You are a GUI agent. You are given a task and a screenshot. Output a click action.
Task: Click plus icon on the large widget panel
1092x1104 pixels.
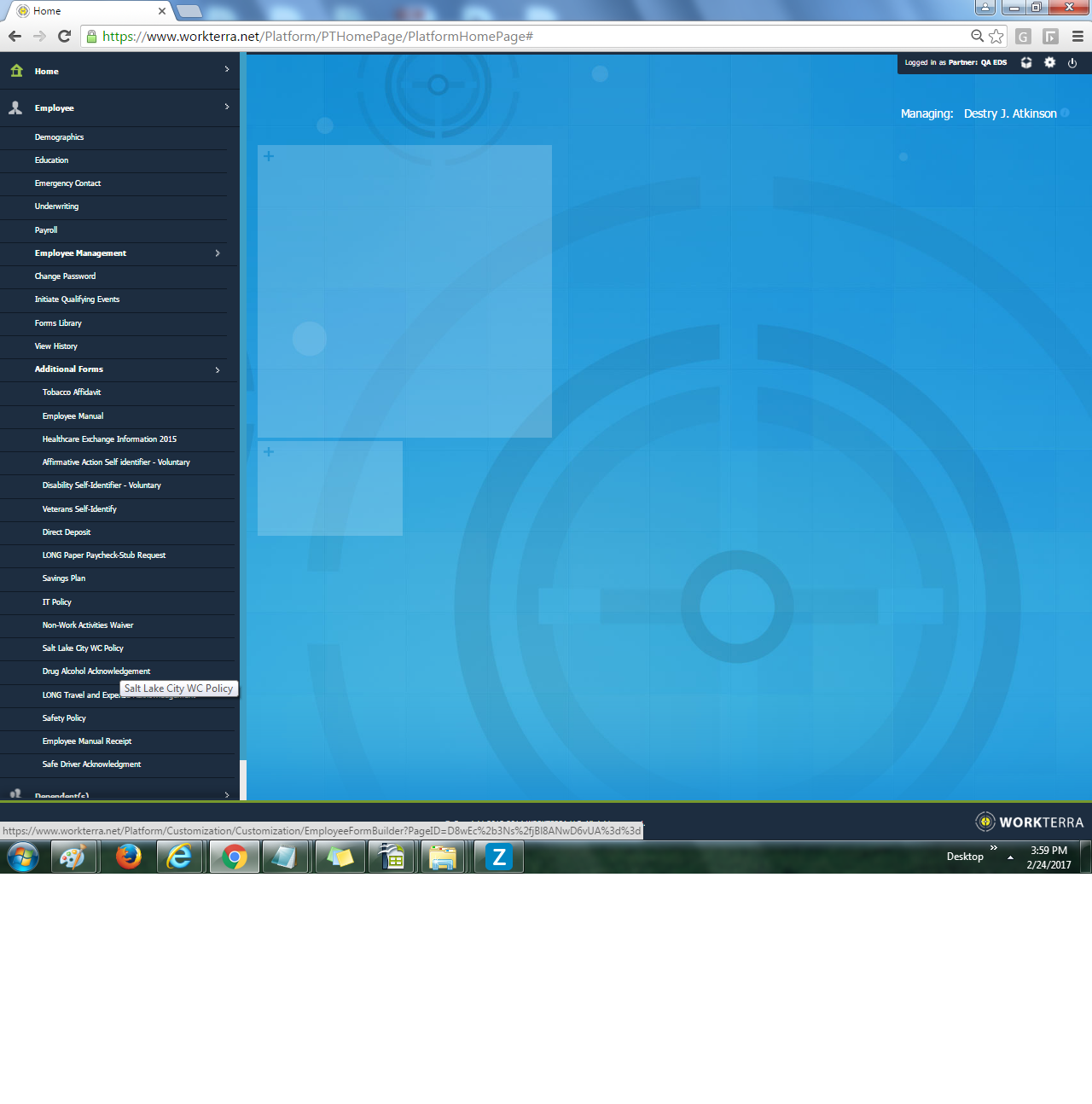[x=269, y=156]
